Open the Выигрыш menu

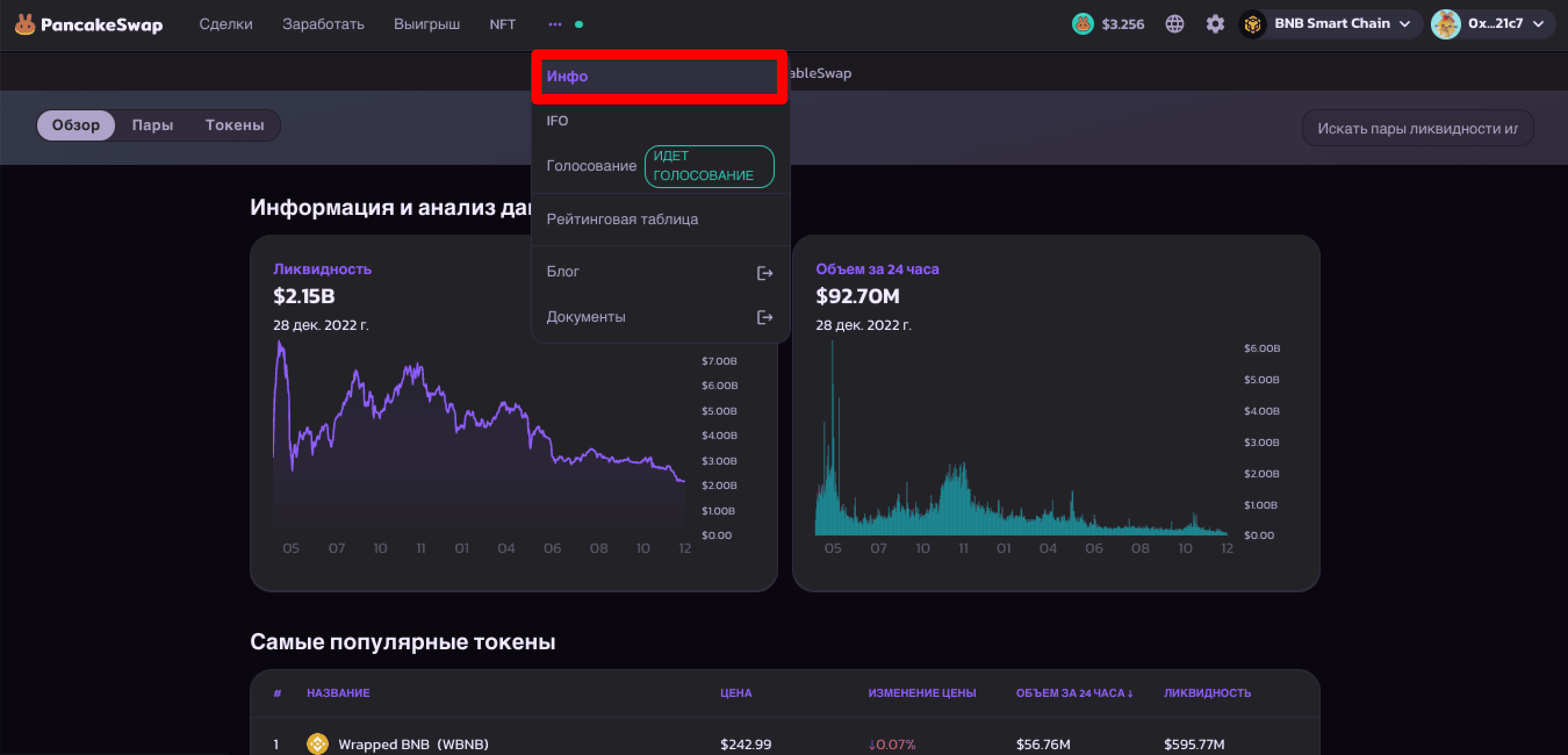[x=427, y=24]
